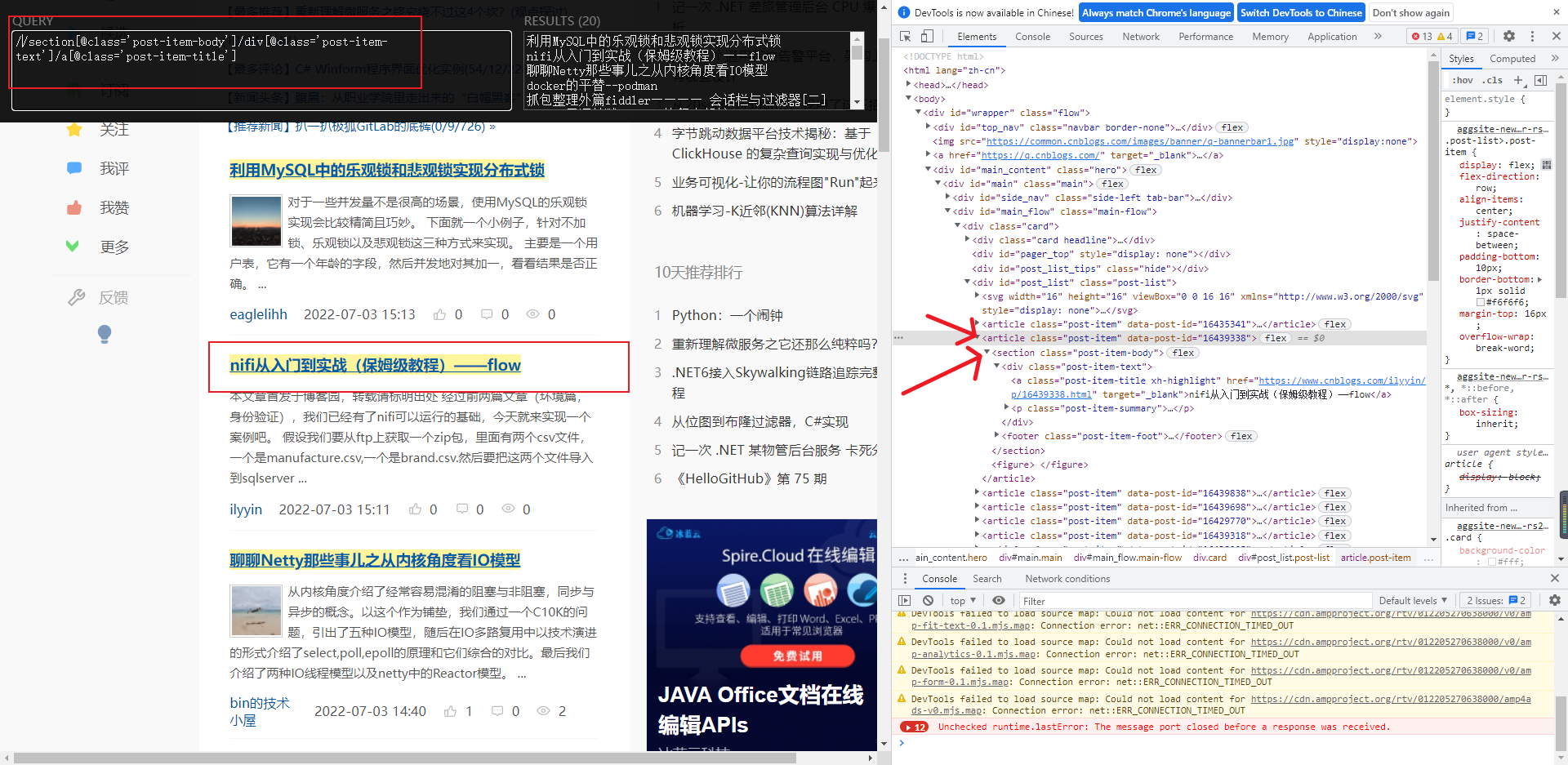Toggle flex badge on section post-item-body node
The height and width of the screenshot is (765, 1568).
coord(1183,353)
